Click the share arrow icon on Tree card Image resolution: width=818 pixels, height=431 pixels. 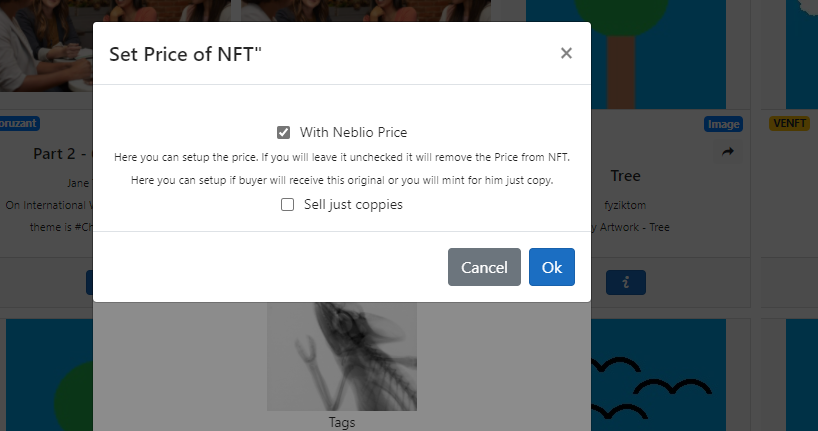pos(728,152)
